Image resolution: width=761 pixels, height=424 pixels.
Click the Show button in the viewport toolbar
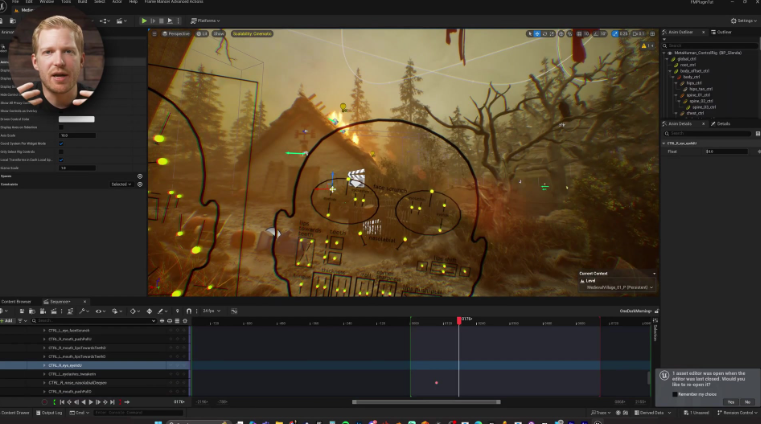(x=219, y=34)
